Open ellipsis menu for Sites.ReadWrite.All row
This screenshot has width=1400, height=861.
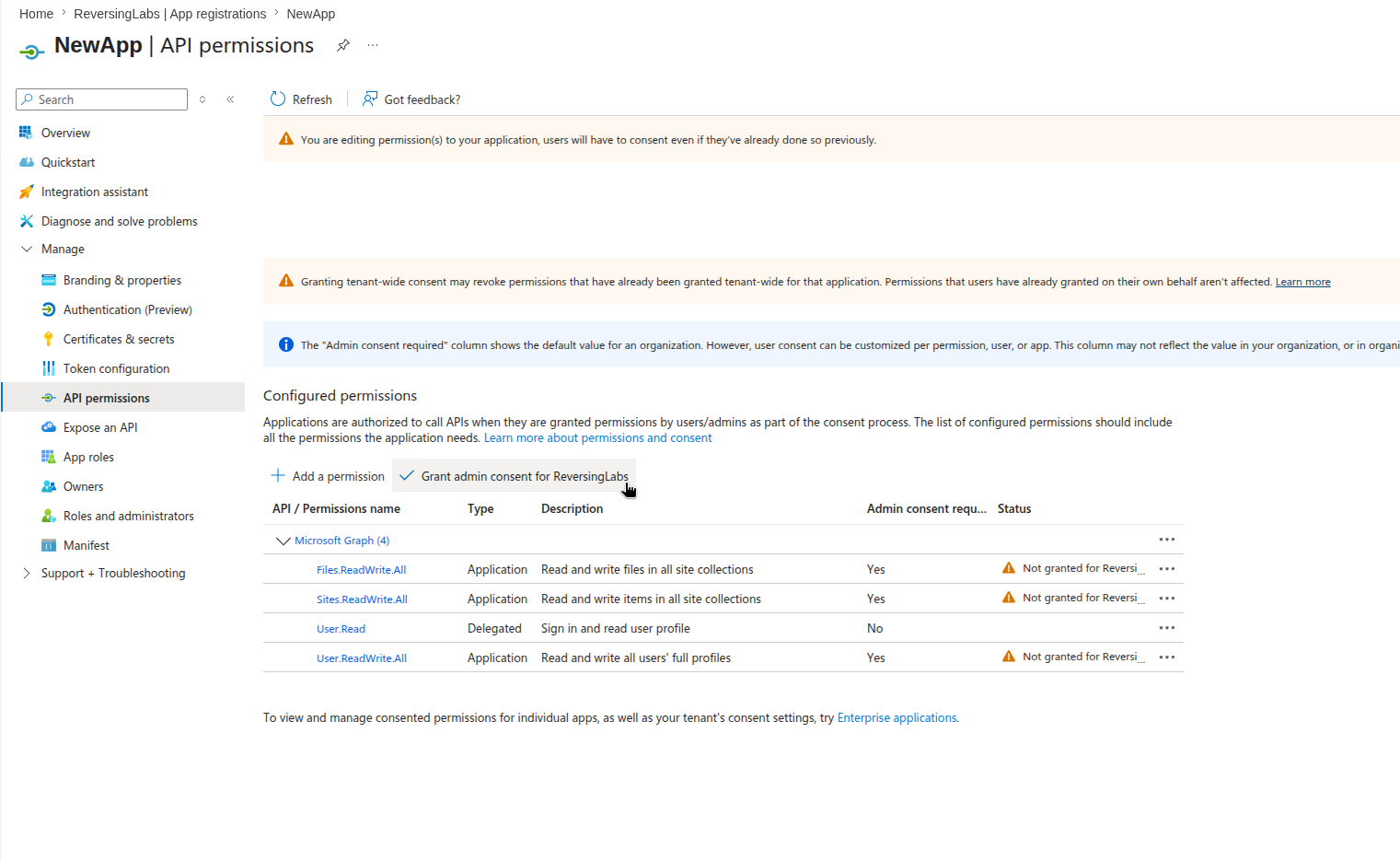tap(1167, 599)
